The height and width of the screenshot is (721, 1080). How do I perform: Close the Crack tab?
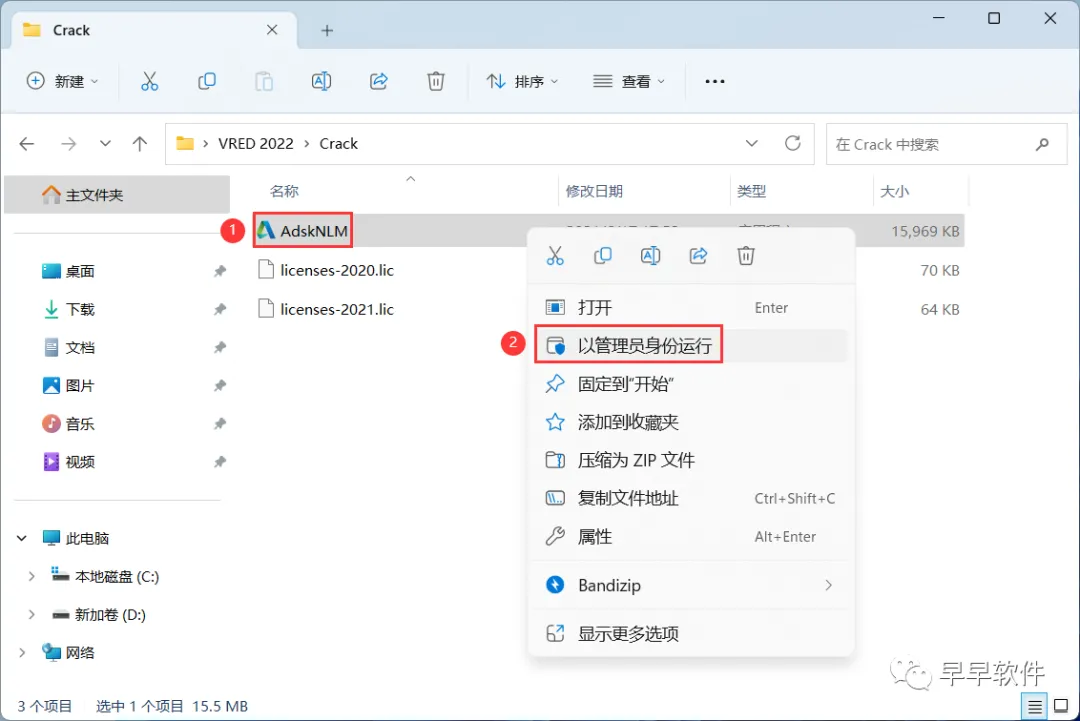coord(272,30)
